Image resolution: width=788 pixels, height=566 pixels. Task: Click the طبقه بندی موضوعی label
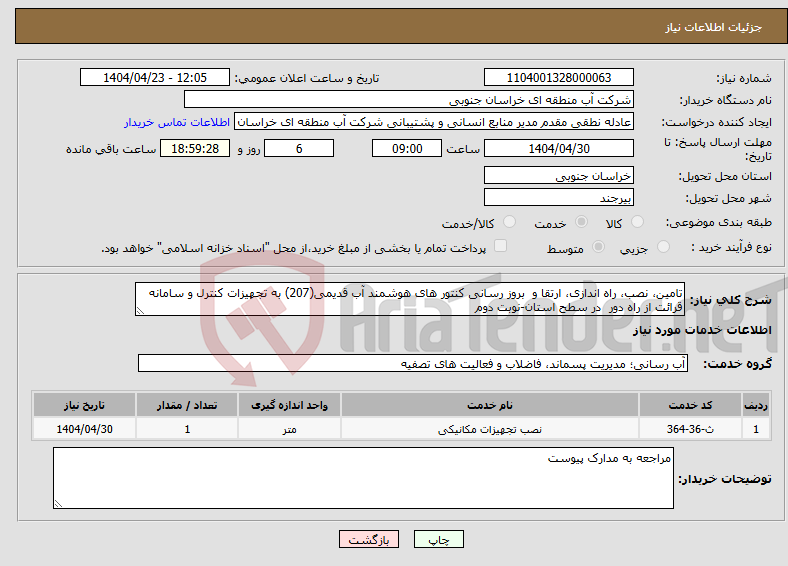pyautogui.click(x=719, y=222)
